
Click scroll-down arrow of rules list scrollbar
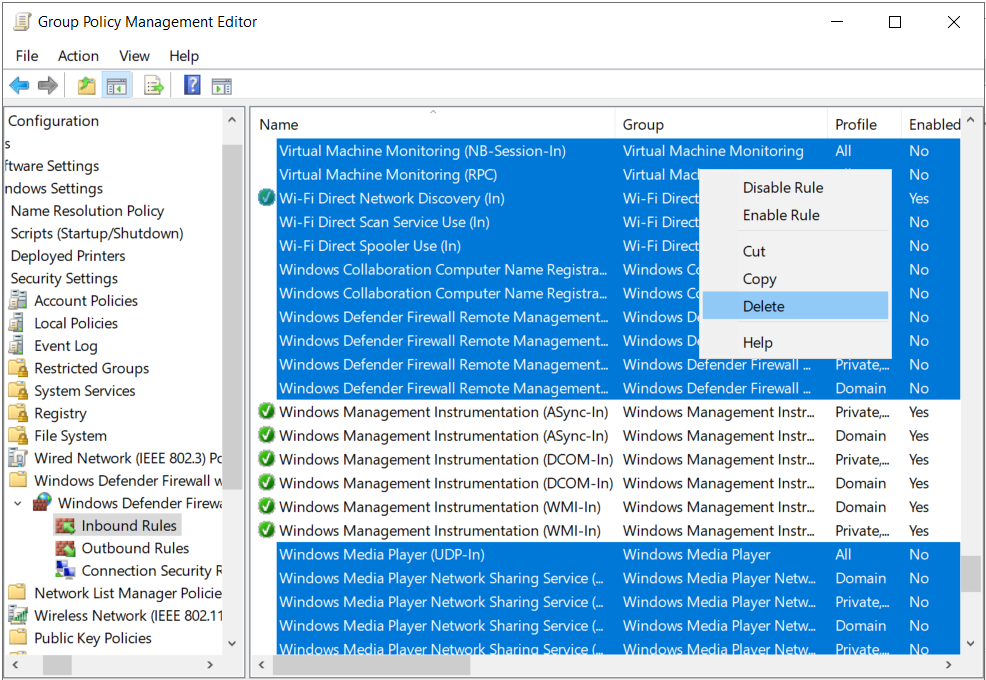970,643
